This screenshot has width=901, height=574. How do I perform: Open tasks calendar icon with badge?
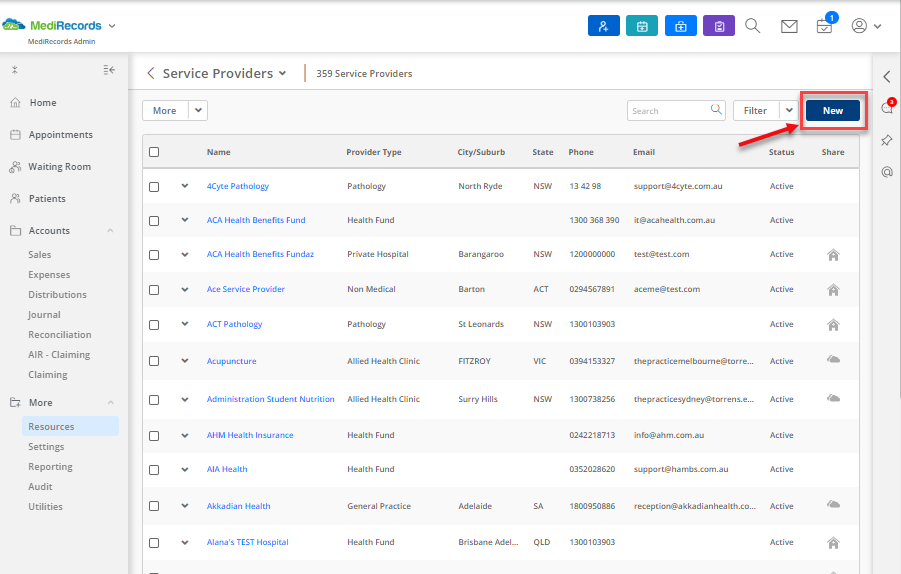[825, 25]
